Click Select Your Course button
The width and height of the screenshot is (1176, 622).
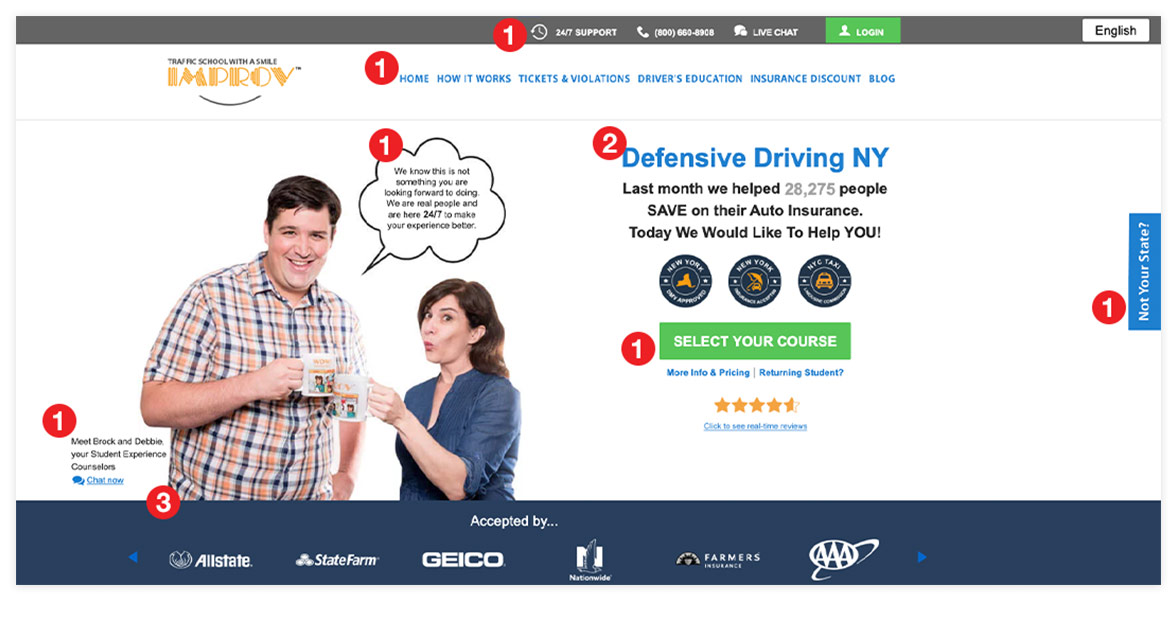point(754,341)
